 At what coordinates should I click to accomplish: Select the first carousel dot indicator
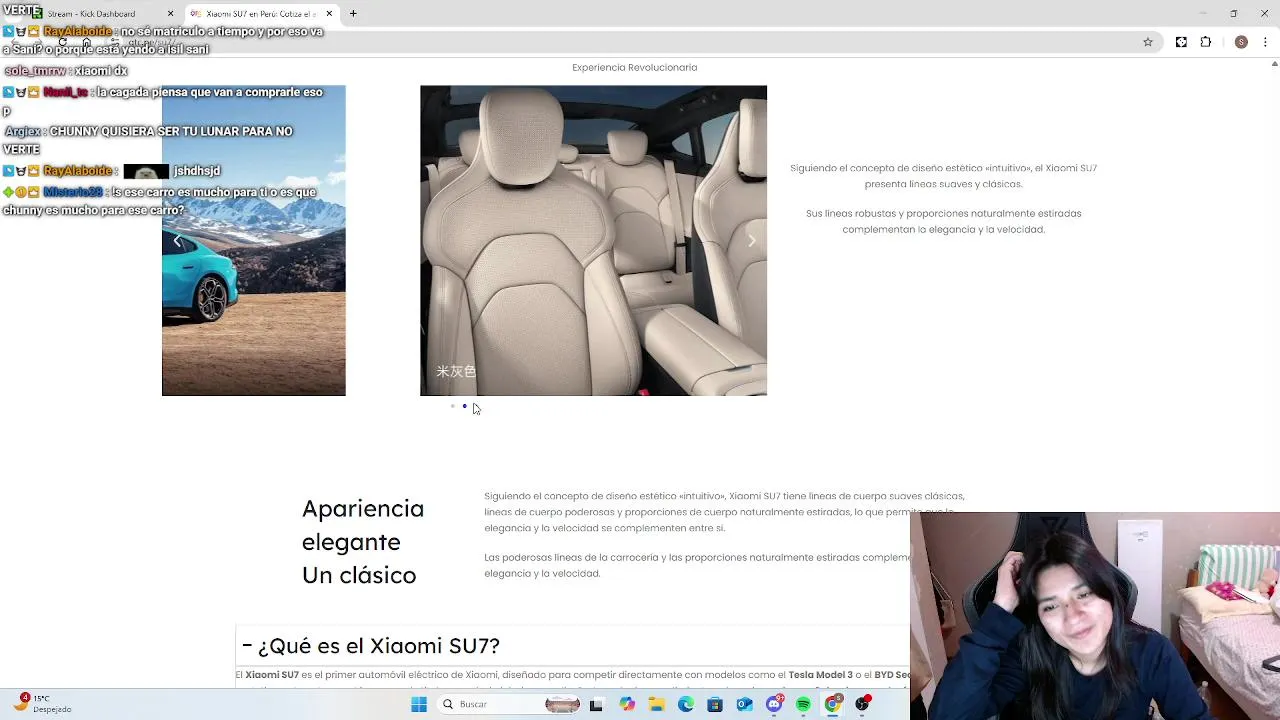coord(453,406)
